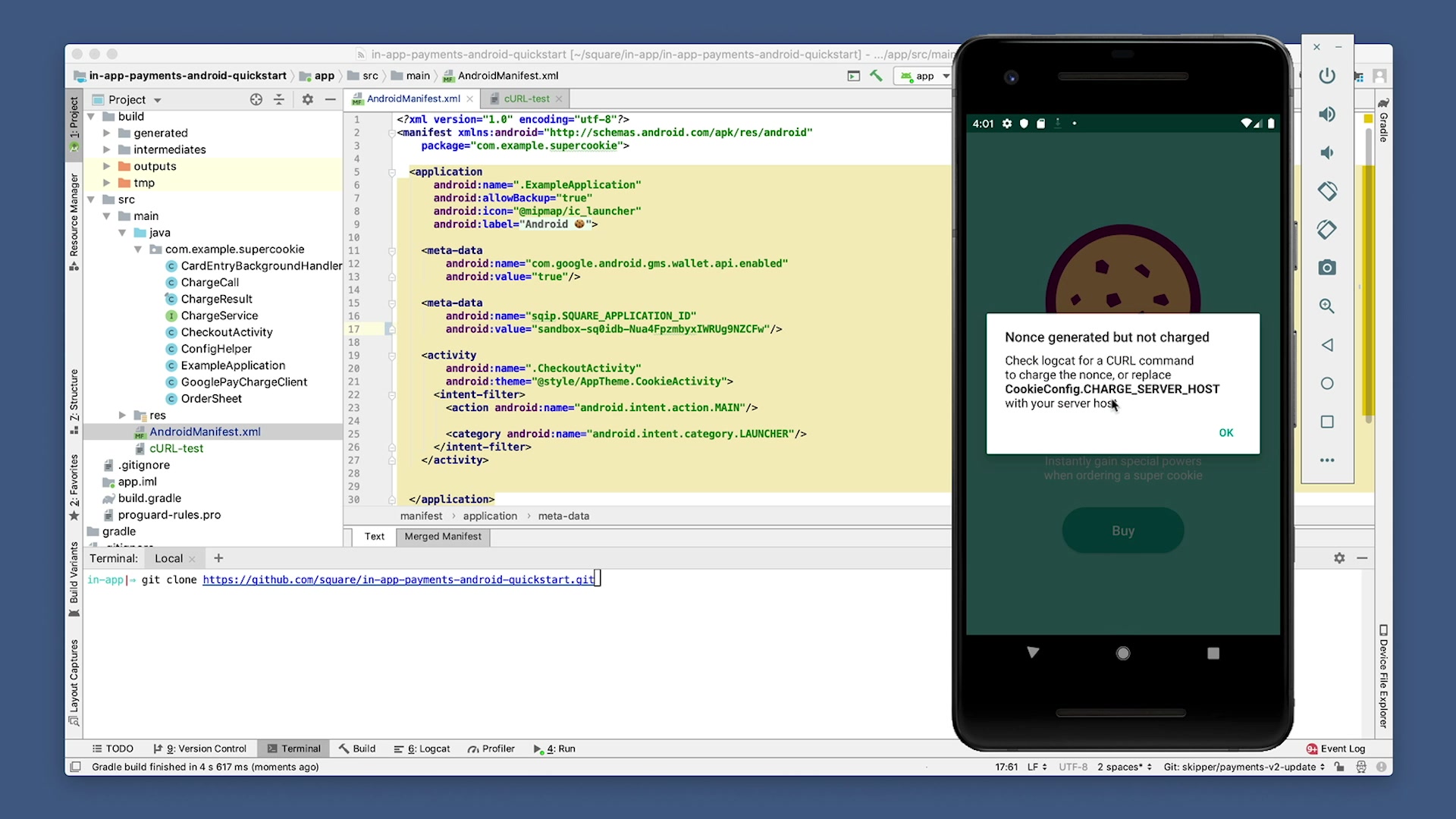This screenshot has width=1456, height=819.
Task: Open emulator extended controls three-dots icon
Action: coord(1326,460)
